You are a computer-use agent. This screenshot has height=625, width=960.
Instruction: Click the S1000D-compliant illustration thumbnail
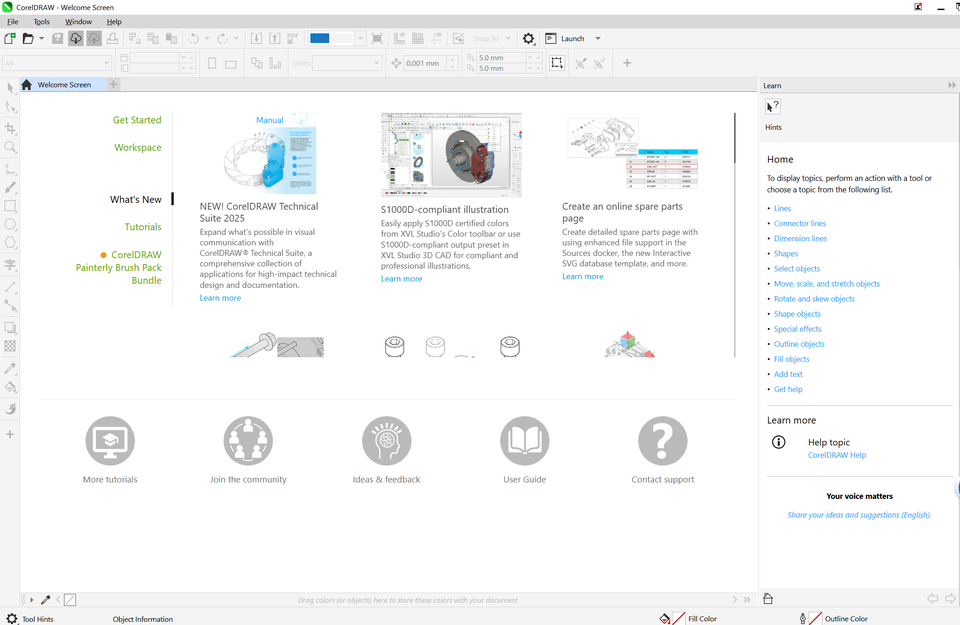pyautogui.click(x=451, y=155)
